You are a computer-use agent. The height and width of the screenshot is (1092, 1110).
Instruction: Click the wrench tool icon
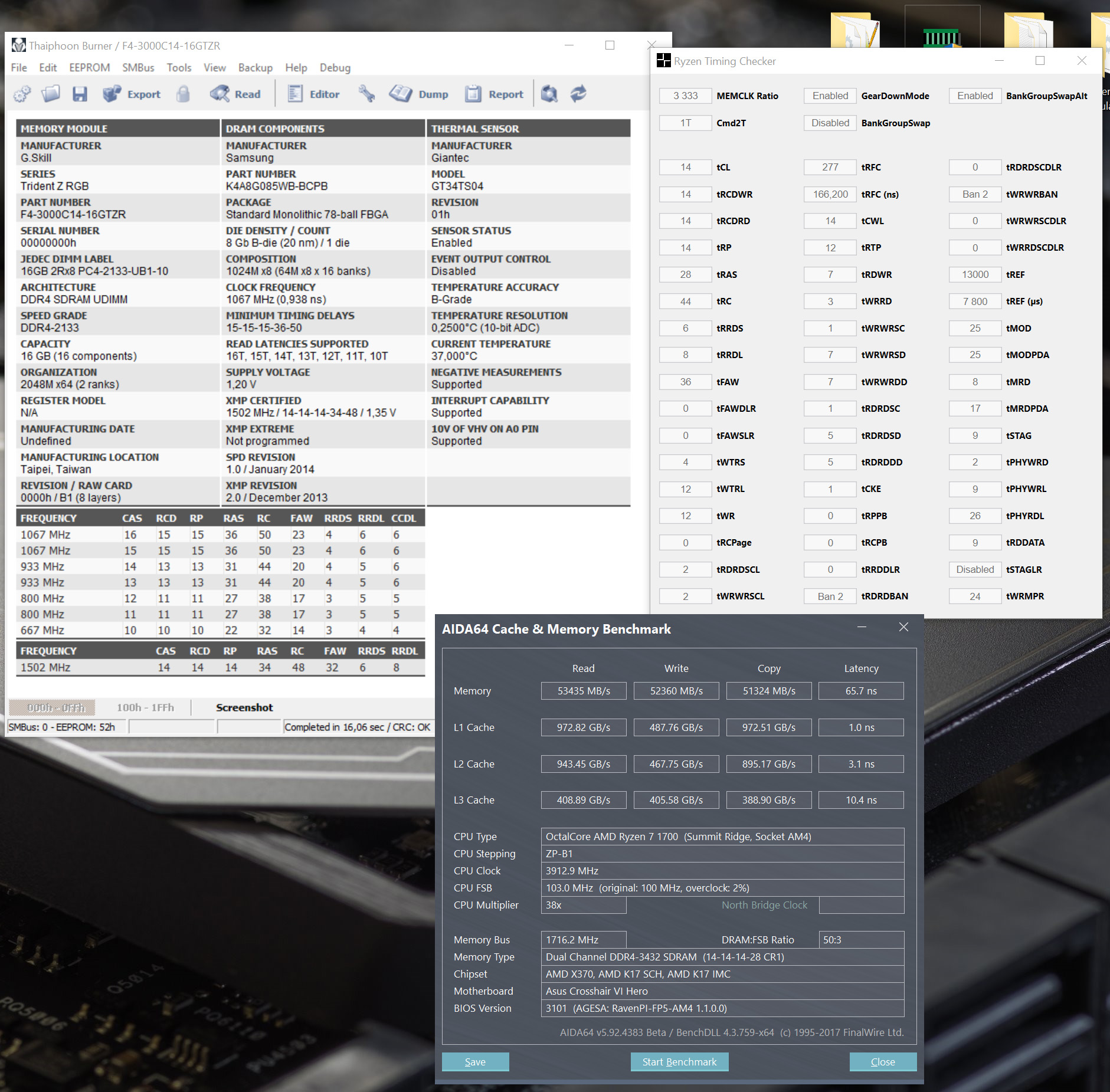[366, 94]
